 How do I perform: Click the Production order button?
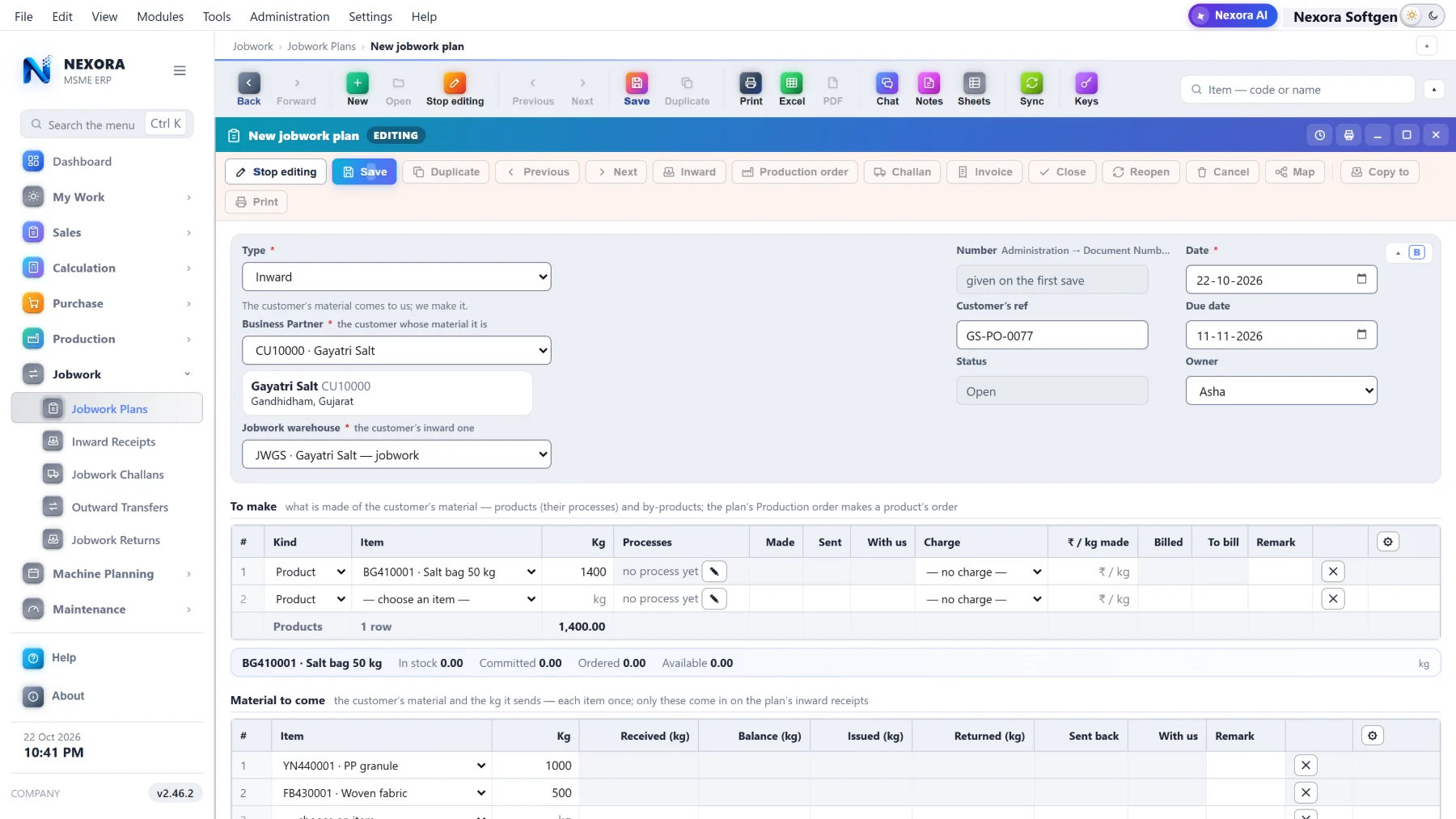point(794,172)
